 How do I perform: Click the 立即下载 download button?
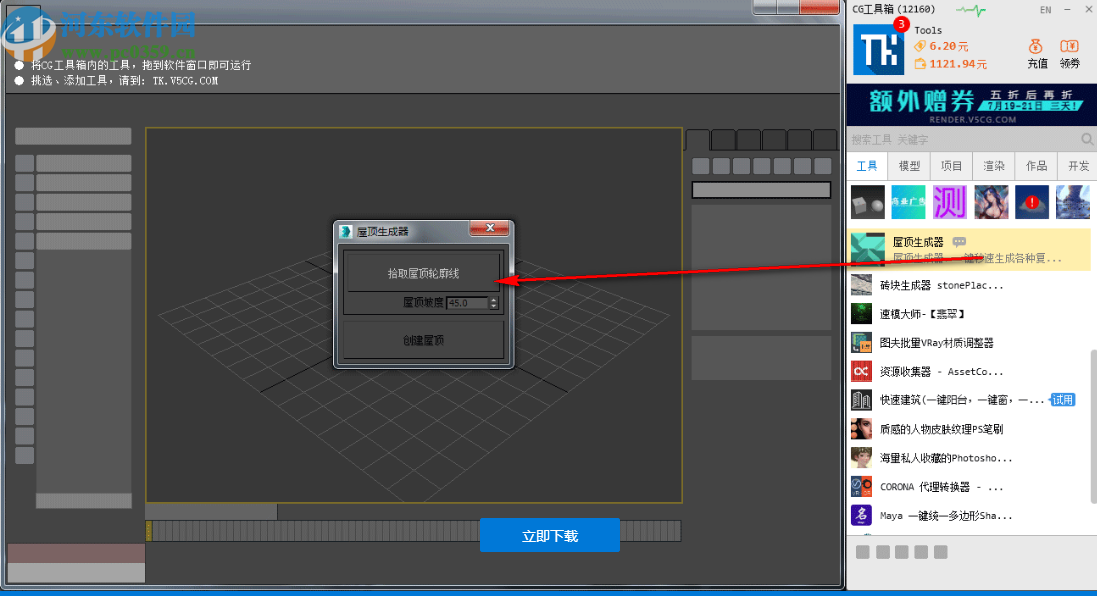pos(549,534)
